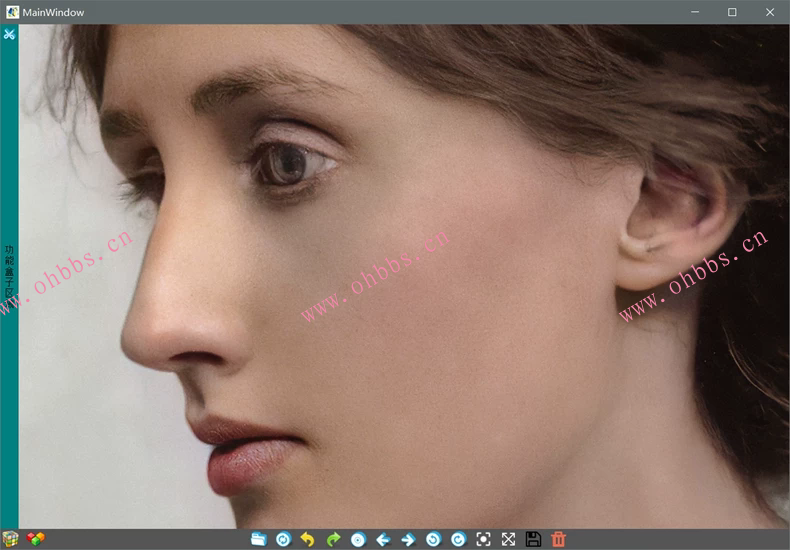Click the scissors icon in the sidebar

click(x=9, y=35)
